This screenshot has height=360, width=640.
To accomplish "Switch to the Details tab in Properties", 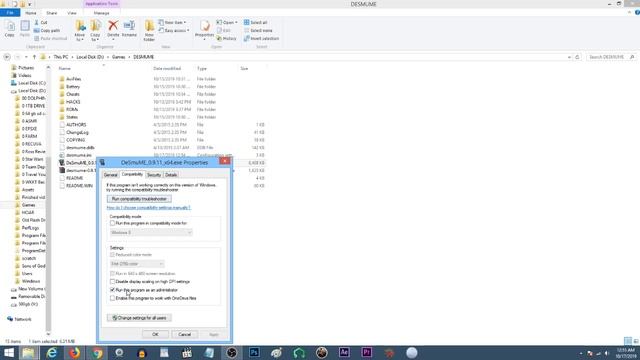I will 171,175.
